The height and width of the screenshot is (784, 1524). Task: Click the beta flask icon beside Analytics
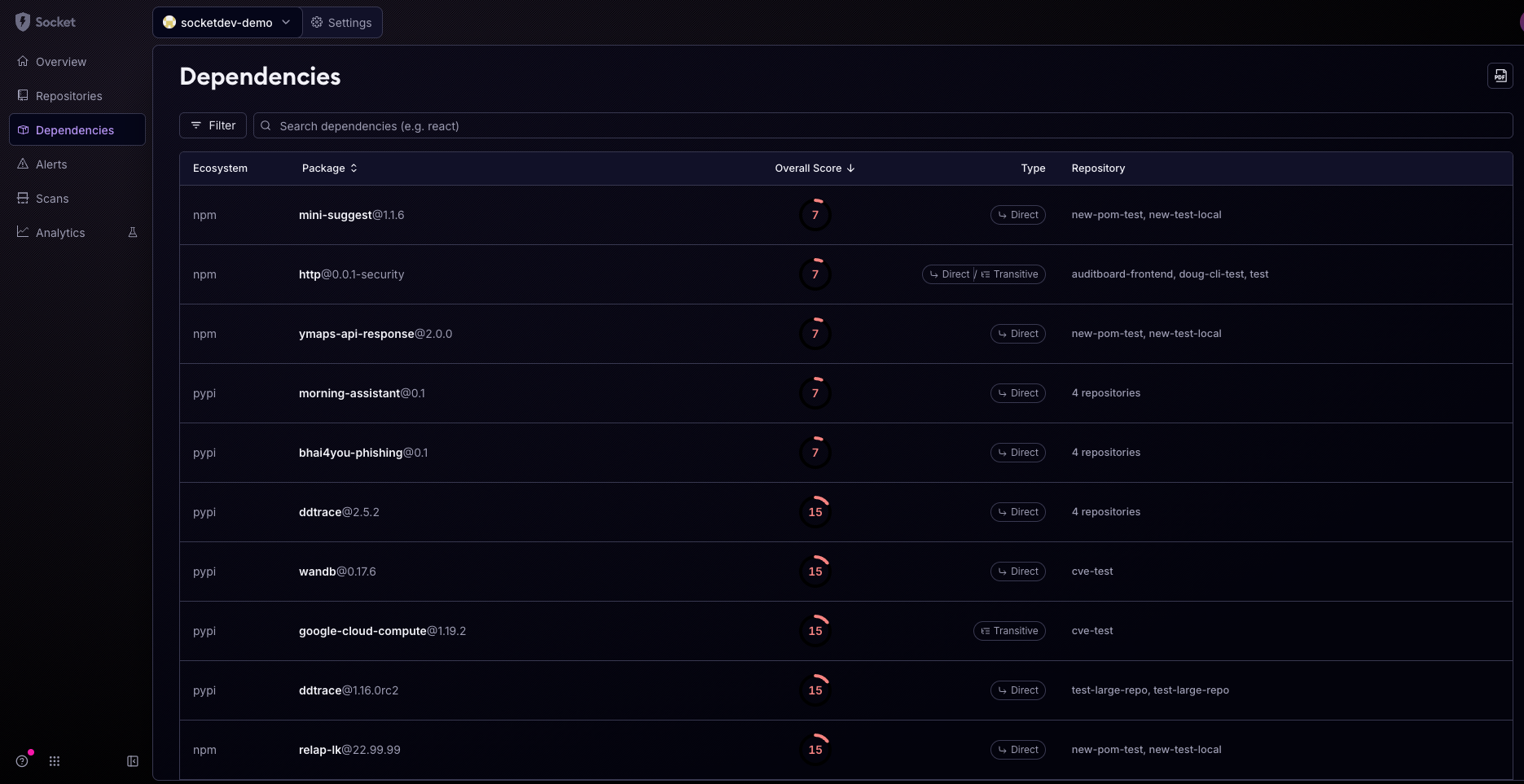133,233
